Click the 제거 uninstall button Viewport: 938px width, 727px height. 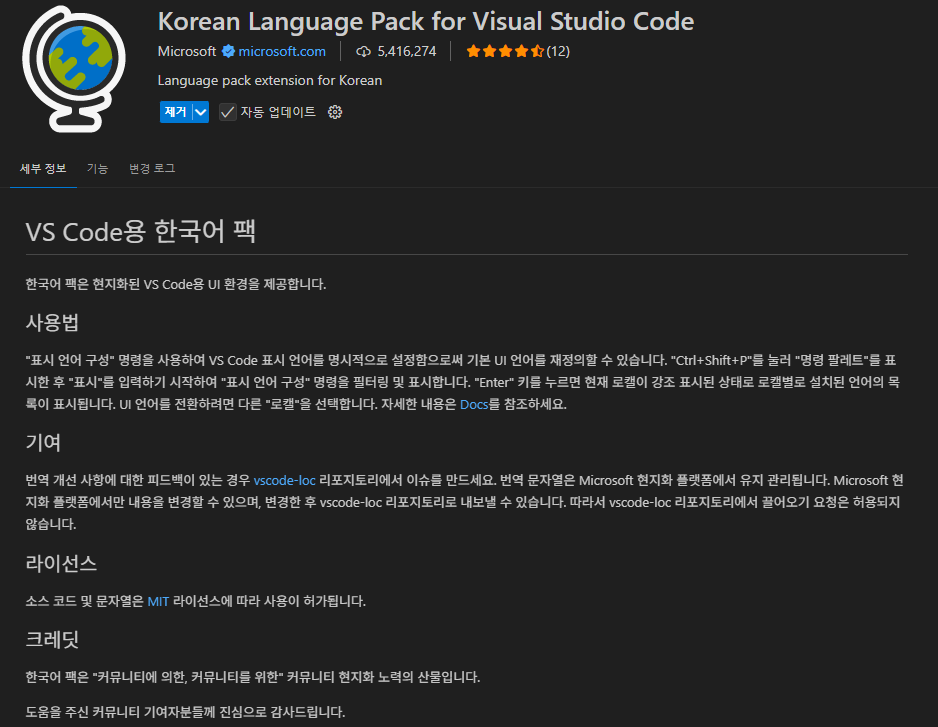(x=176, y=112)
